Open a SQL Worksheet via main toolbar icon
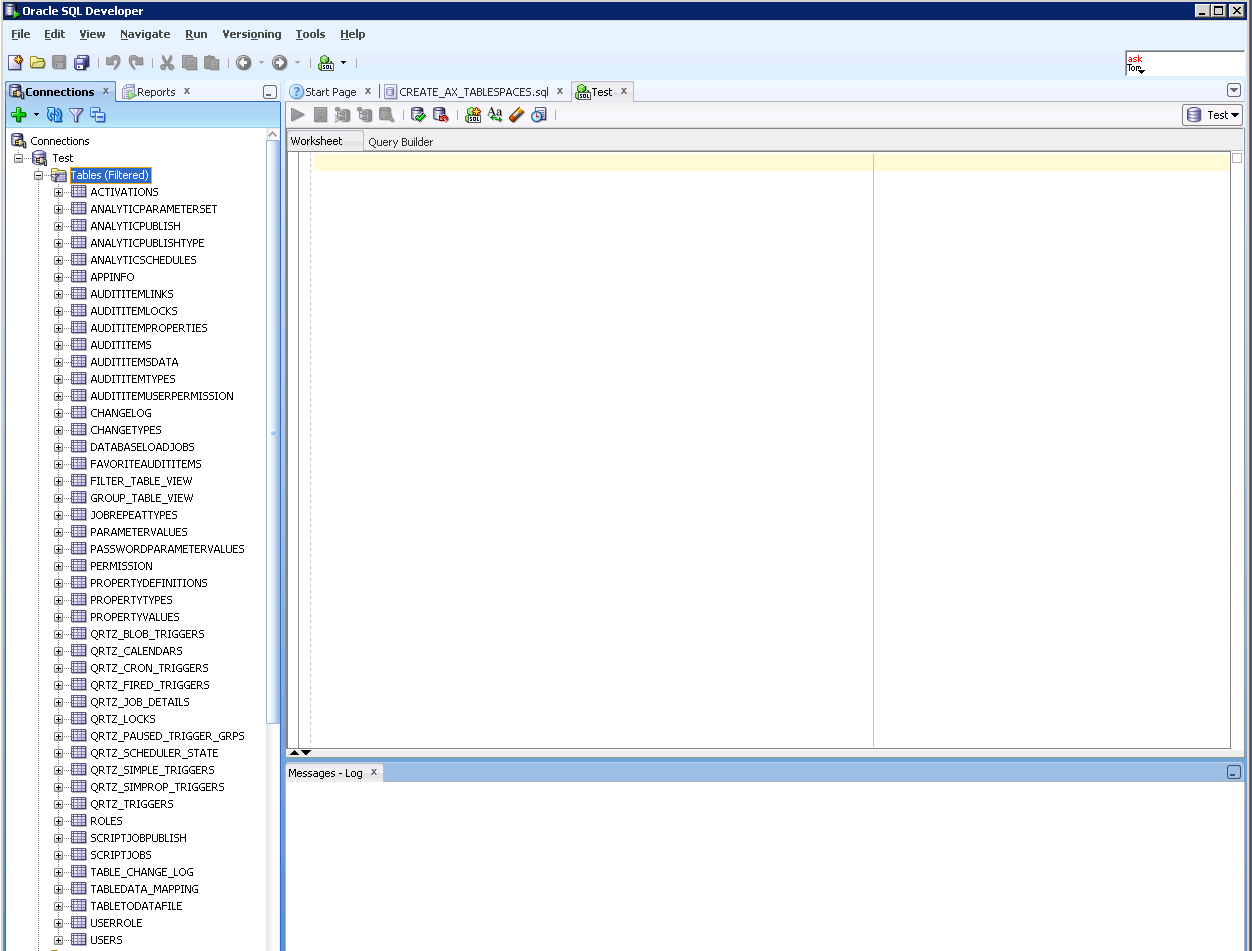This screenshot has height=951, width=1252. [326, 62]
